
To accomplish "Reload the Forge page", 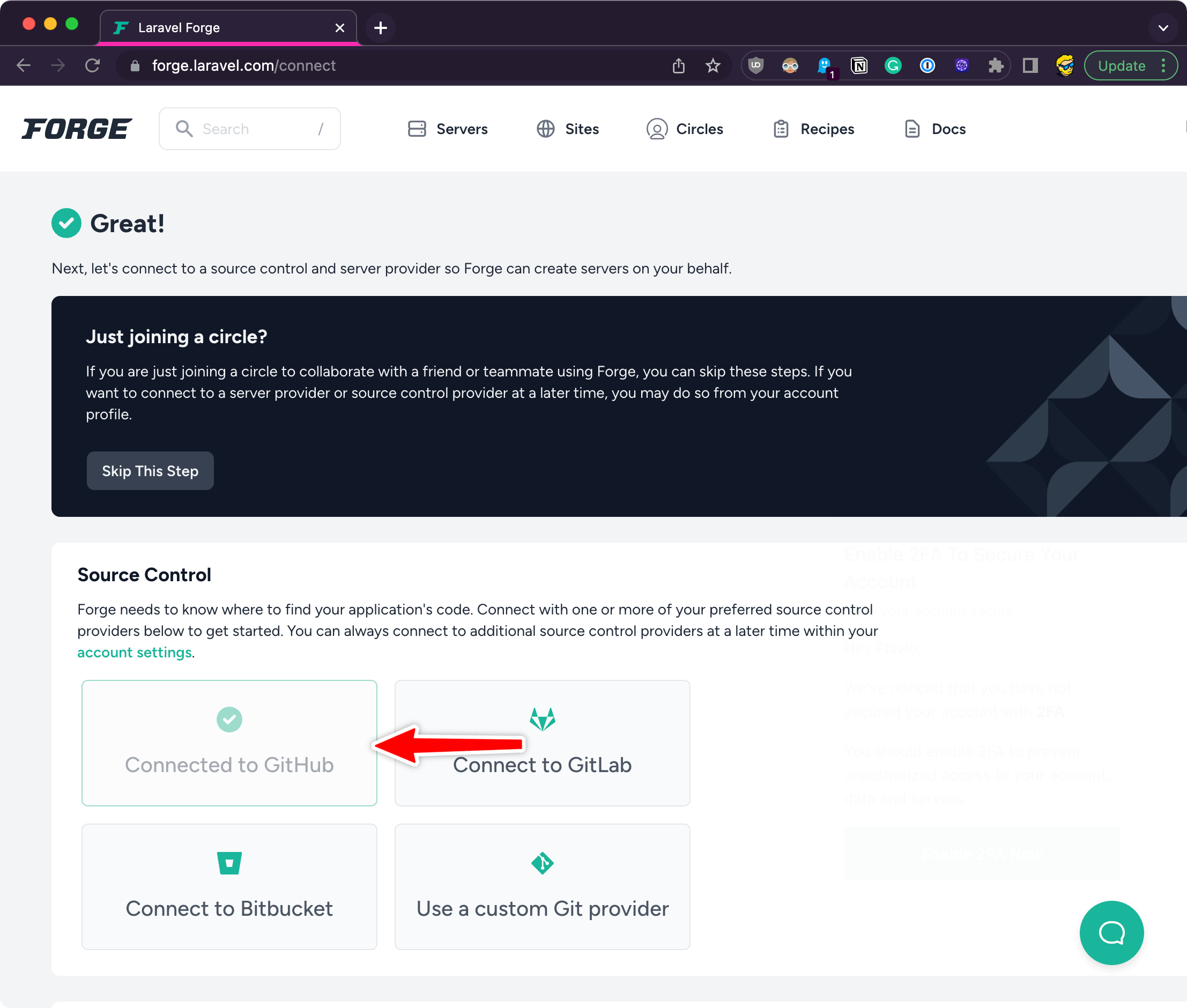I will tap(93, 66).
